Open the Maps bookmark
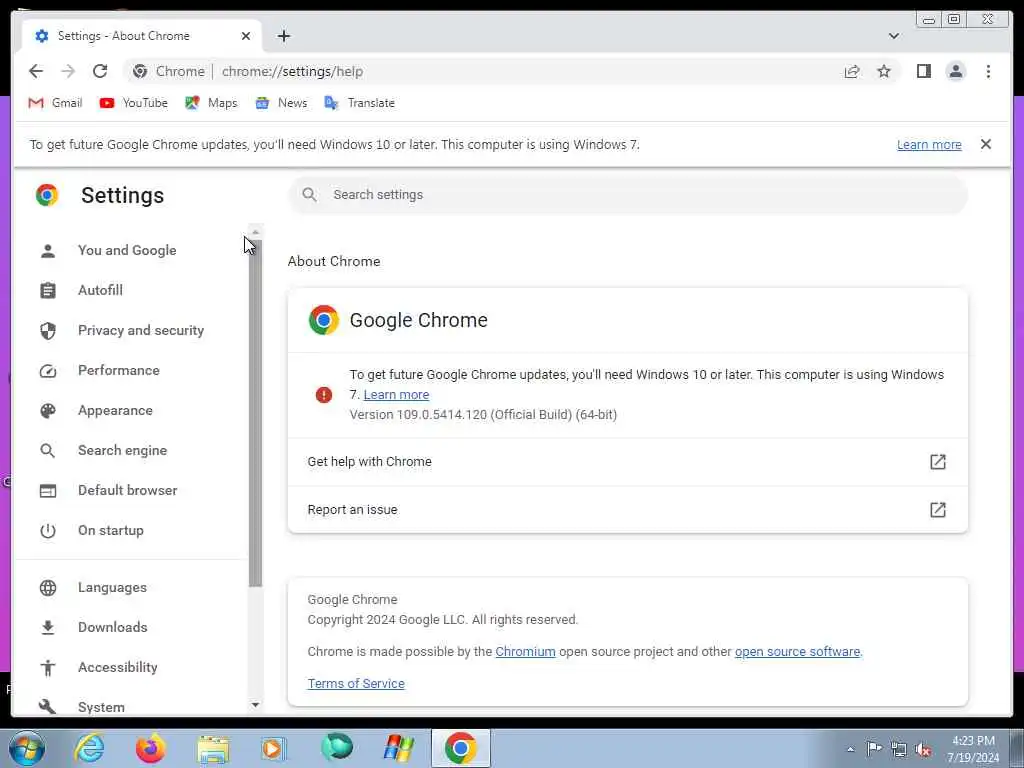 tap(211, 103)
